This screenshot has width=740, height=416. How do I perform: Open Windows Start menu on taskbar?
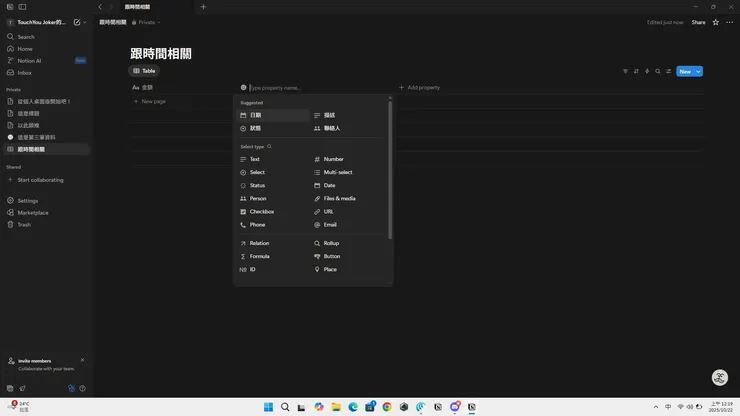click(x=269, y=407)
